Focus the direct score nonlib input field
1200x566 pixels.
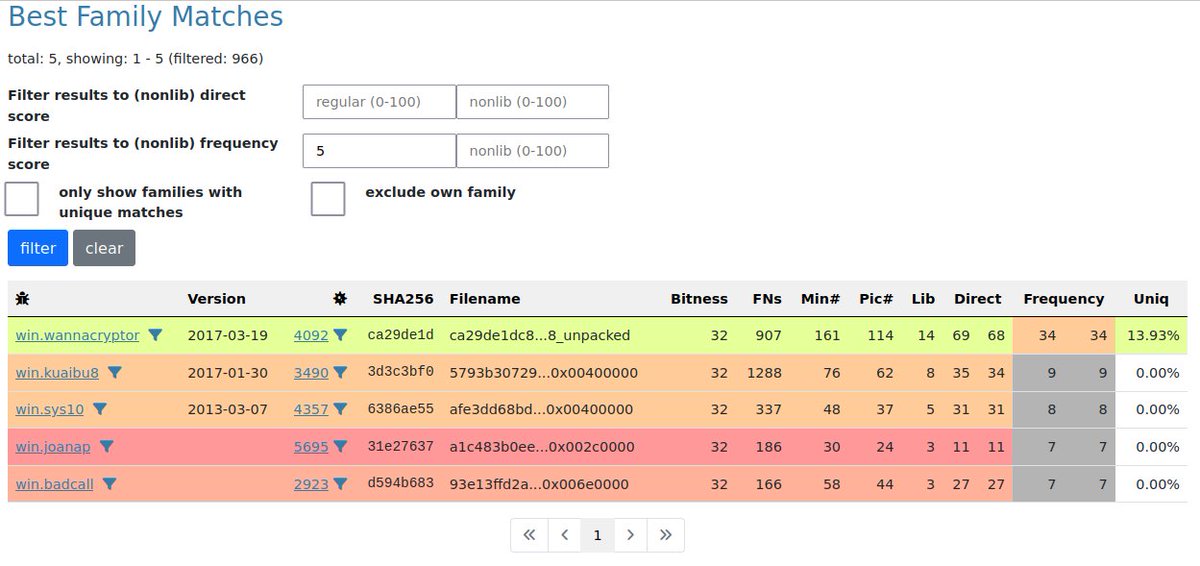click(533, 102)
